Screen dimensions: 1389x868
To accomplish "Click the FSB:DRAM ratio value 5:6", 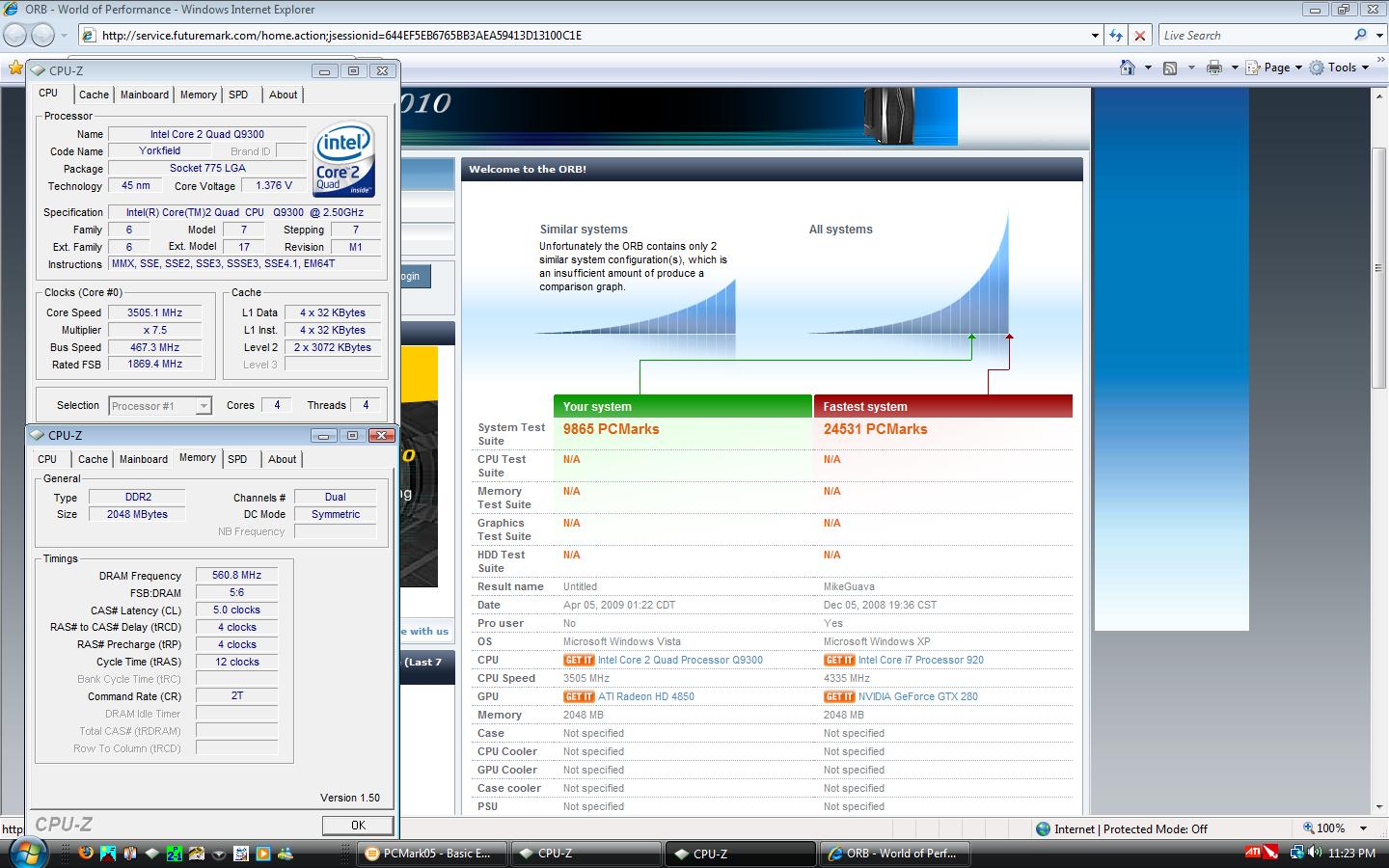I will (237, 592).
